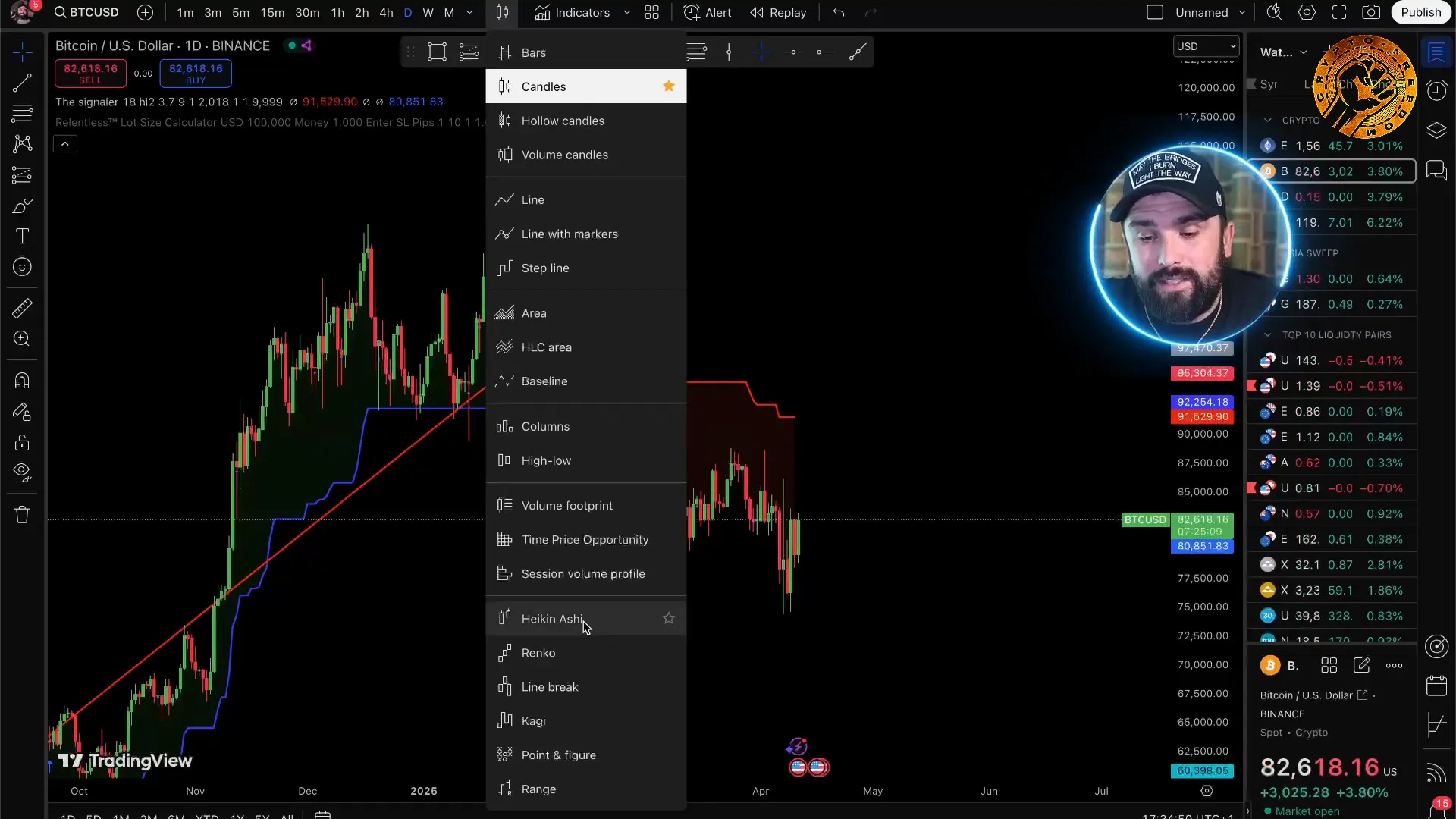Select the patterns drawing tool
1456x819 pixels.
(x=22, y=144)
